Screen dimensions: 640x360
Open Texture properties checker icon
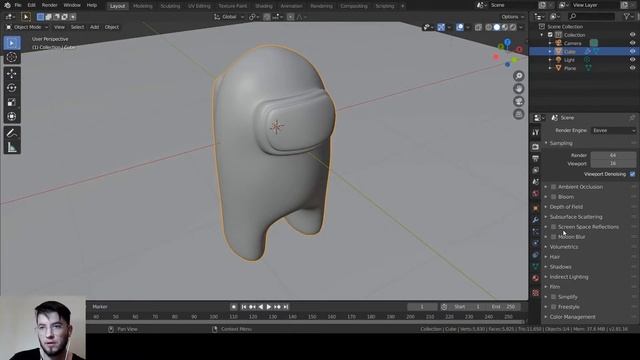pyautogui.click(x=536, y=293)
